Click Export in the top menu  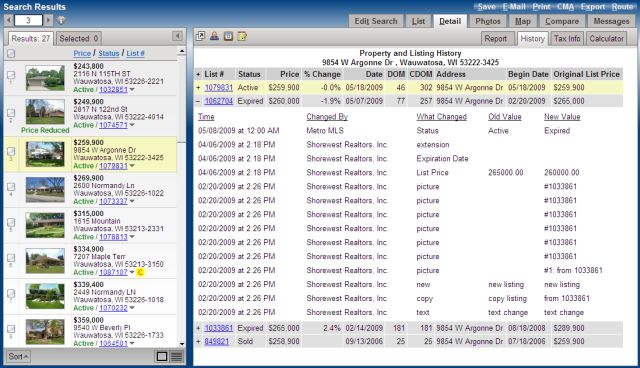pos(593,7)
